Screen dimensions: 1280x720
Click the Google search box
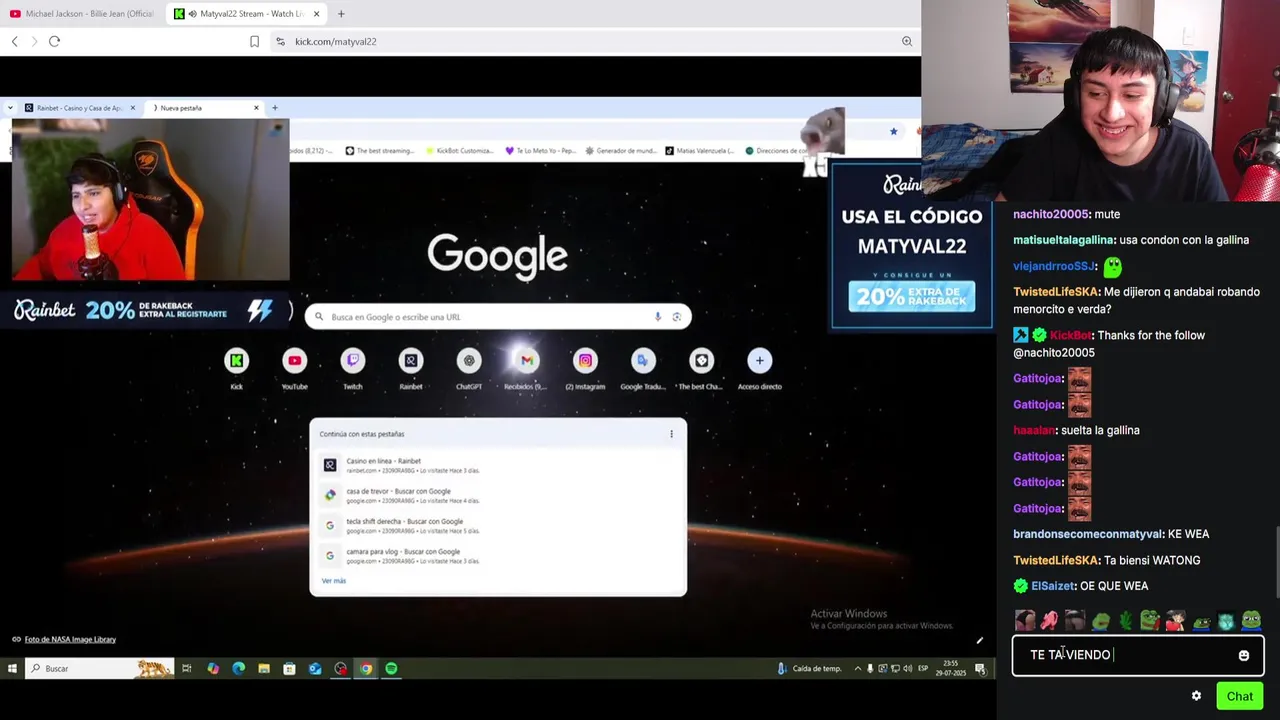(497, 317)
